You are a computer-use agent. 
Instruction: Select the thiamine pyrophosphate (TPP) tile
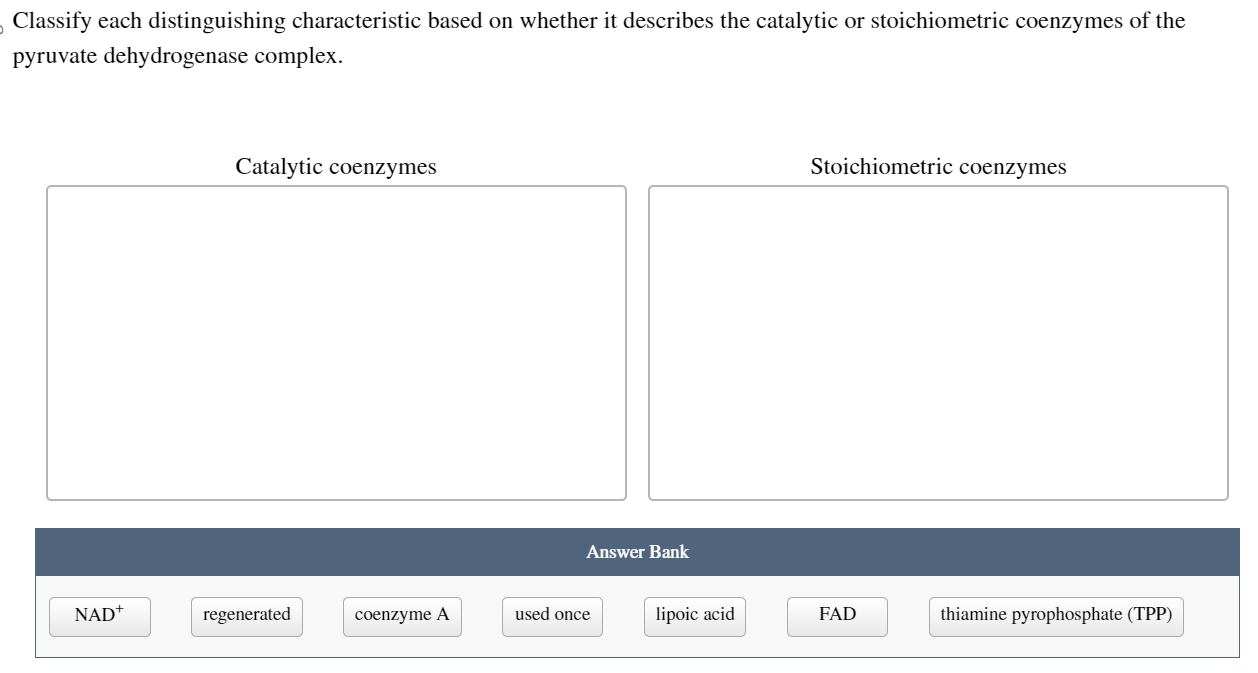1056,616
